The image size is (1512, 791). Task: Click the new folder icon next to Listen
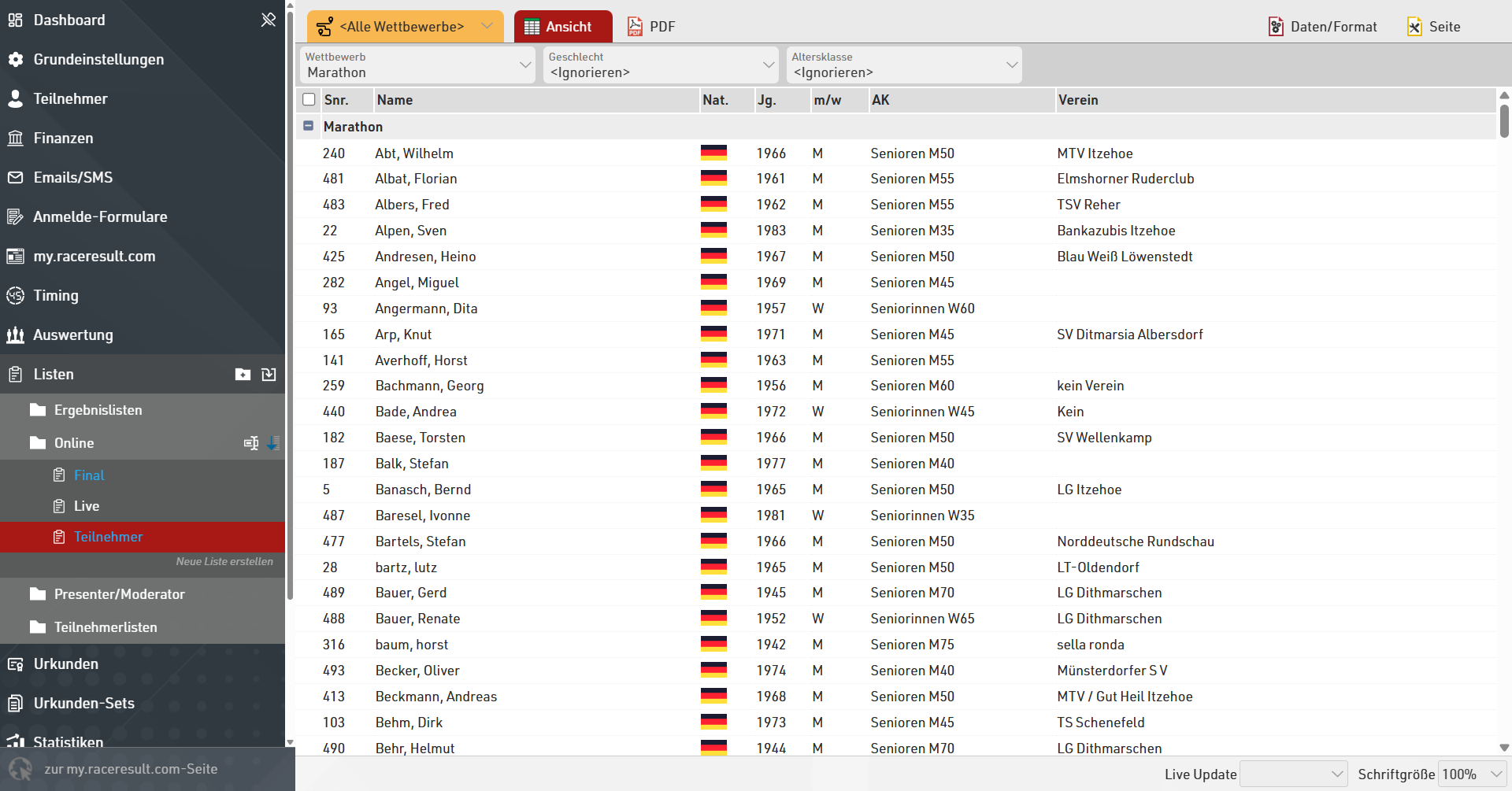pos(243,375)
